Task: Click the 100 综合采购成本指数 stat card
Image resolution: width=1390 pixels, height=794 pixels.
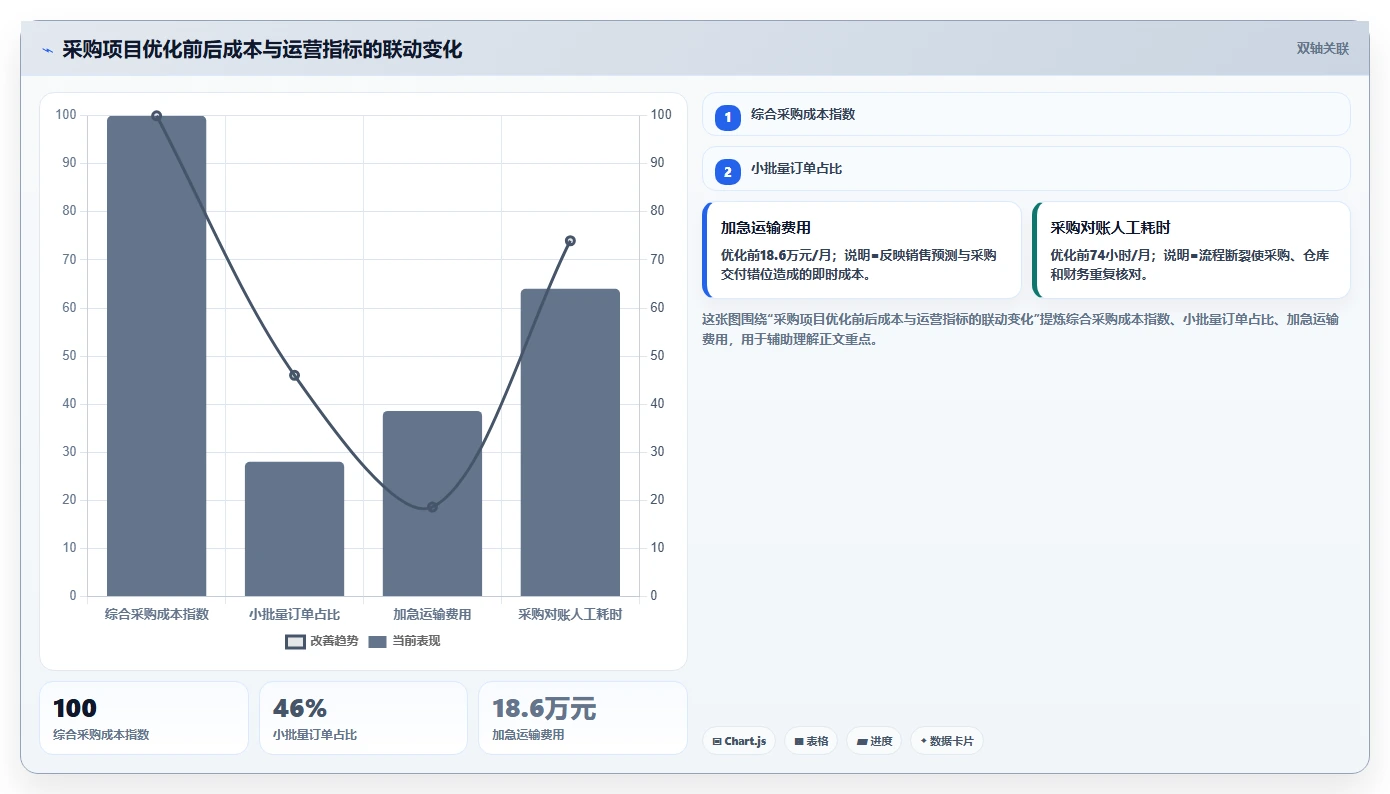Action: [x=144, y=718]
